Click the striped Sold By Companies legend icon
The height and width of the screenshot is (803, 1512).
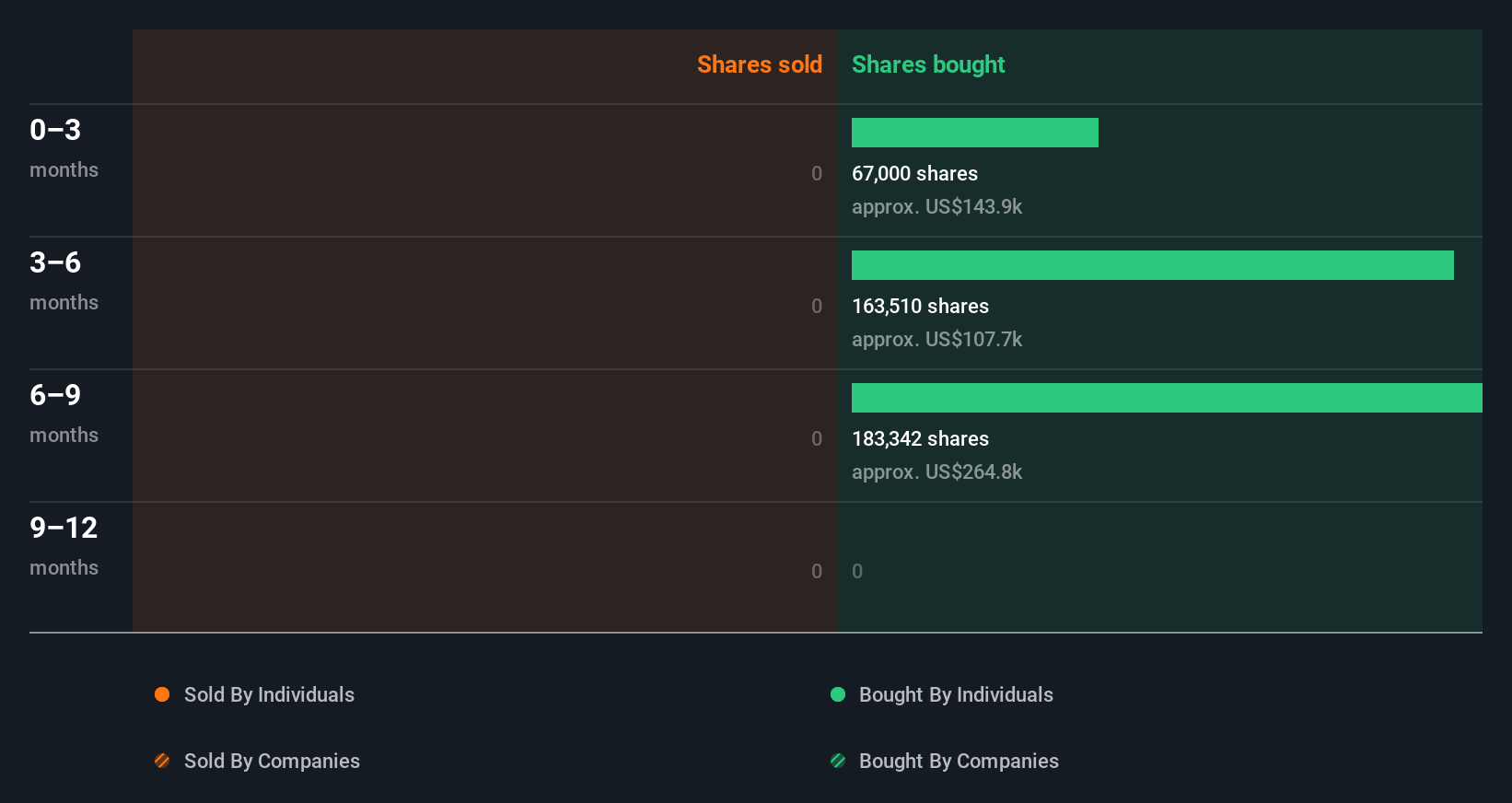tap(162, 761)
